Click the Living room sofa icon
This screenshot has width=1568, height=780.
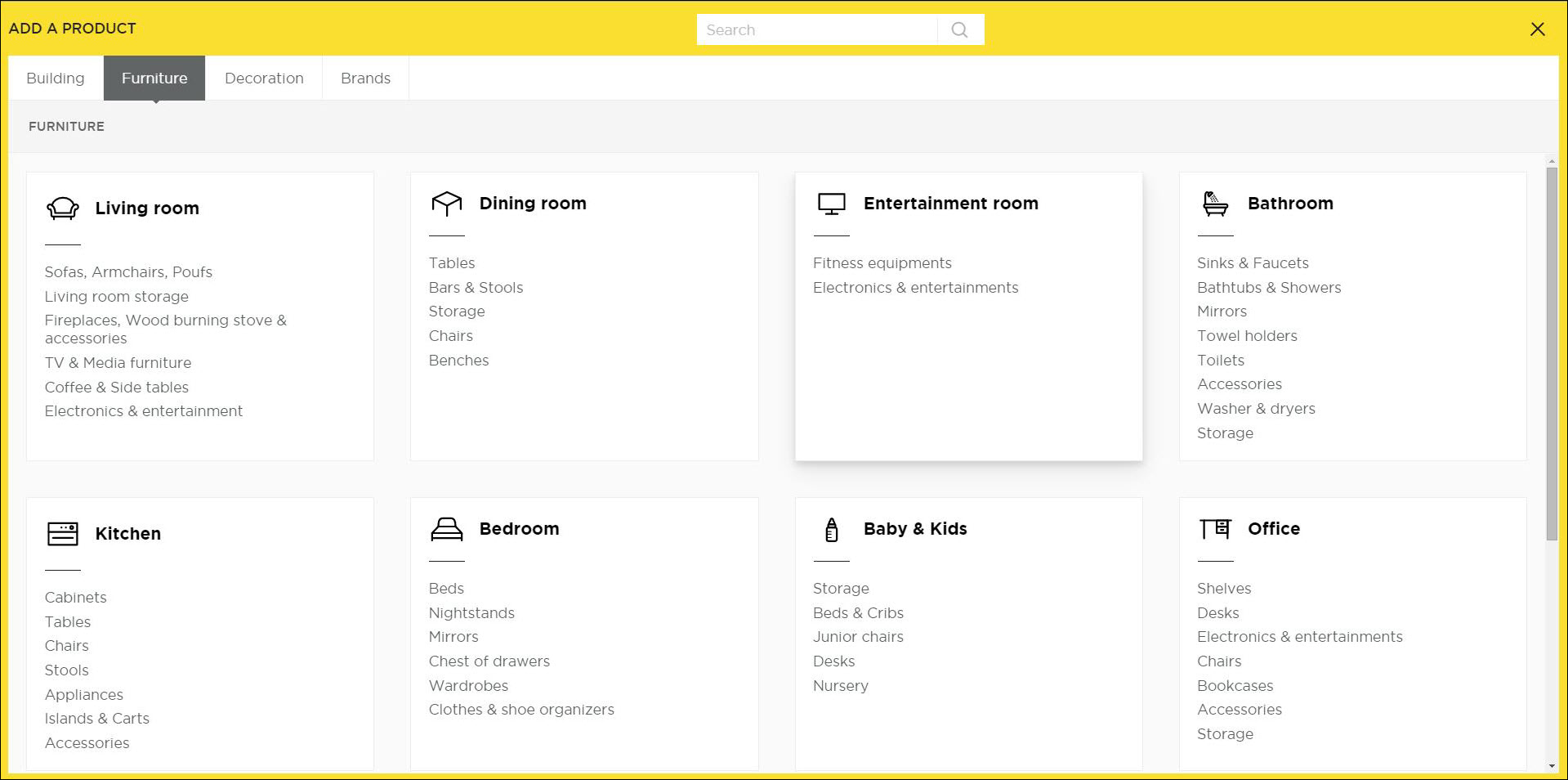[63, 208]
